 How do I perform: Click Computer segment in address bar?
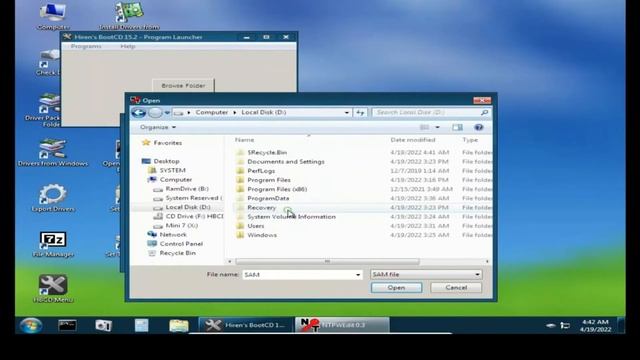(x=211, y=112)
